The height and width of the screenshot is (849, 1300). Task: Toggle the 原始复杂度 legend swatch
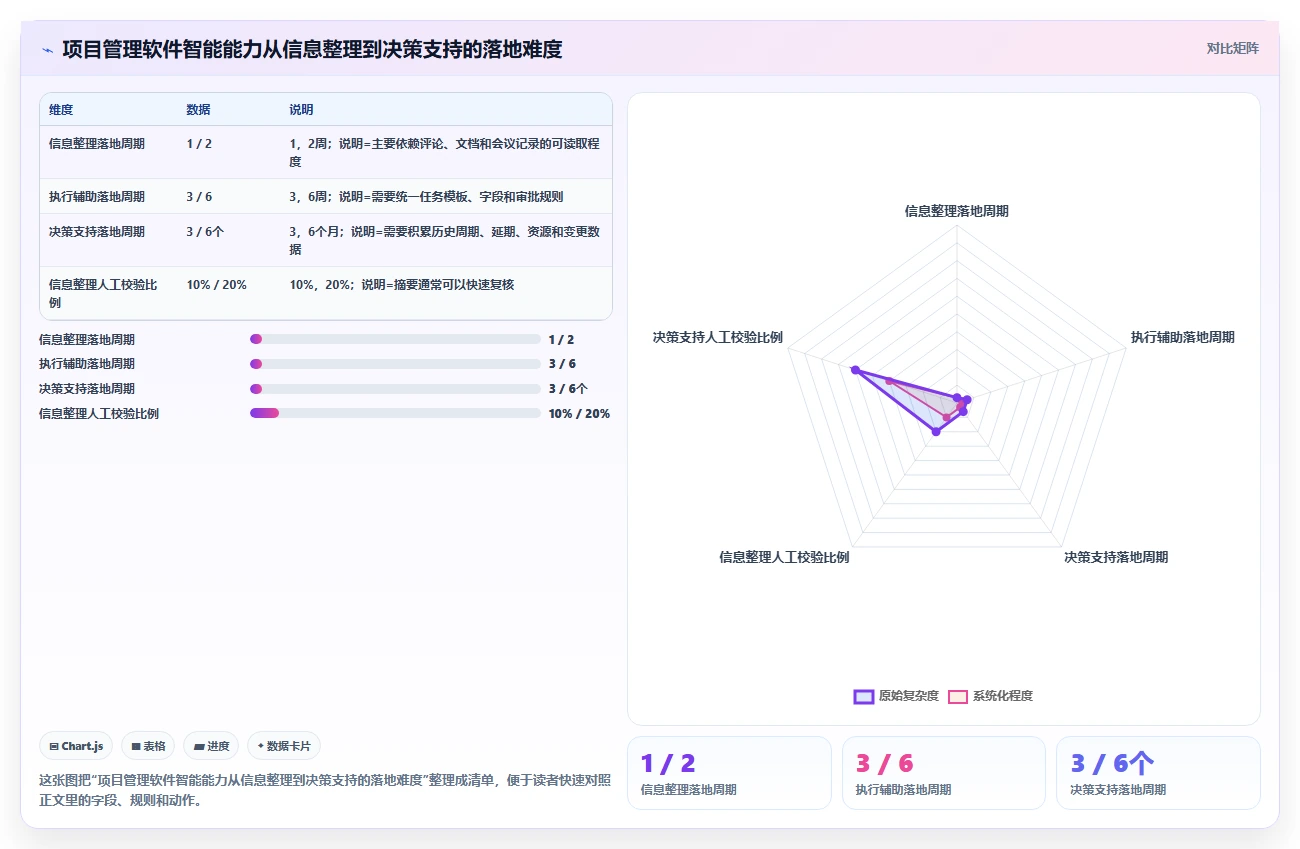pyautogui.click(x=864, y=696)
